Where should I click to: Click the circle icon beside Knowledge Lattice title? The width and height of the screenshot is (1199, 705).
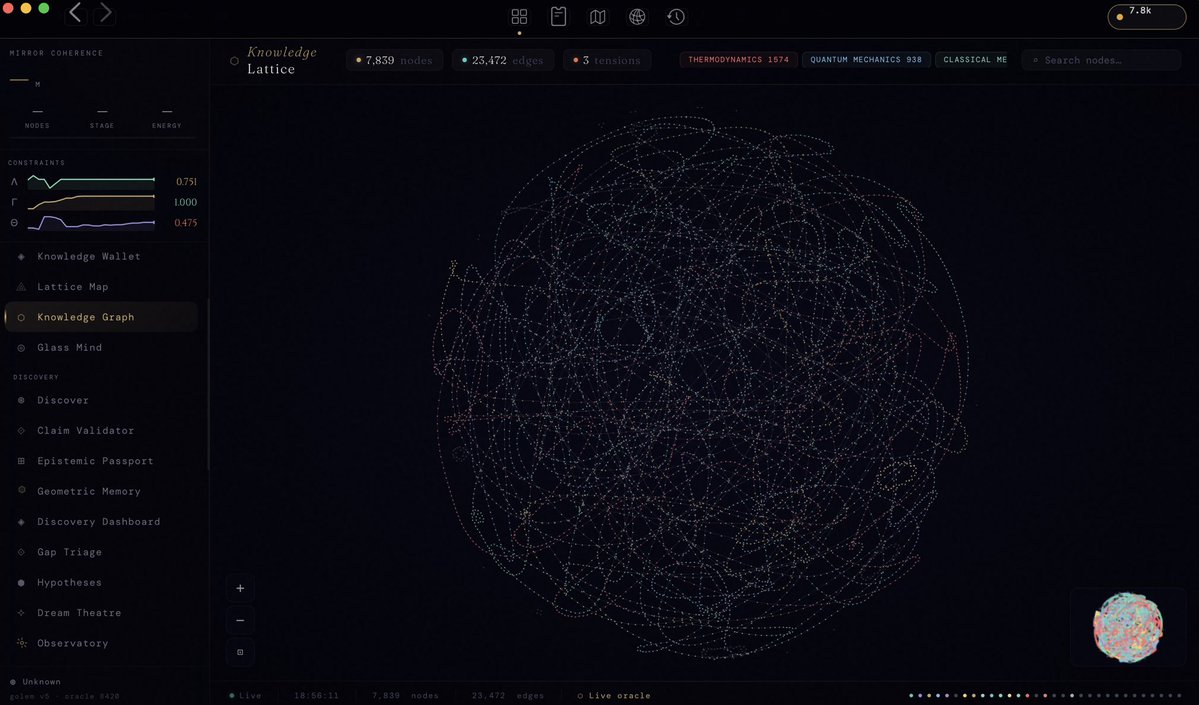point(234,60)
